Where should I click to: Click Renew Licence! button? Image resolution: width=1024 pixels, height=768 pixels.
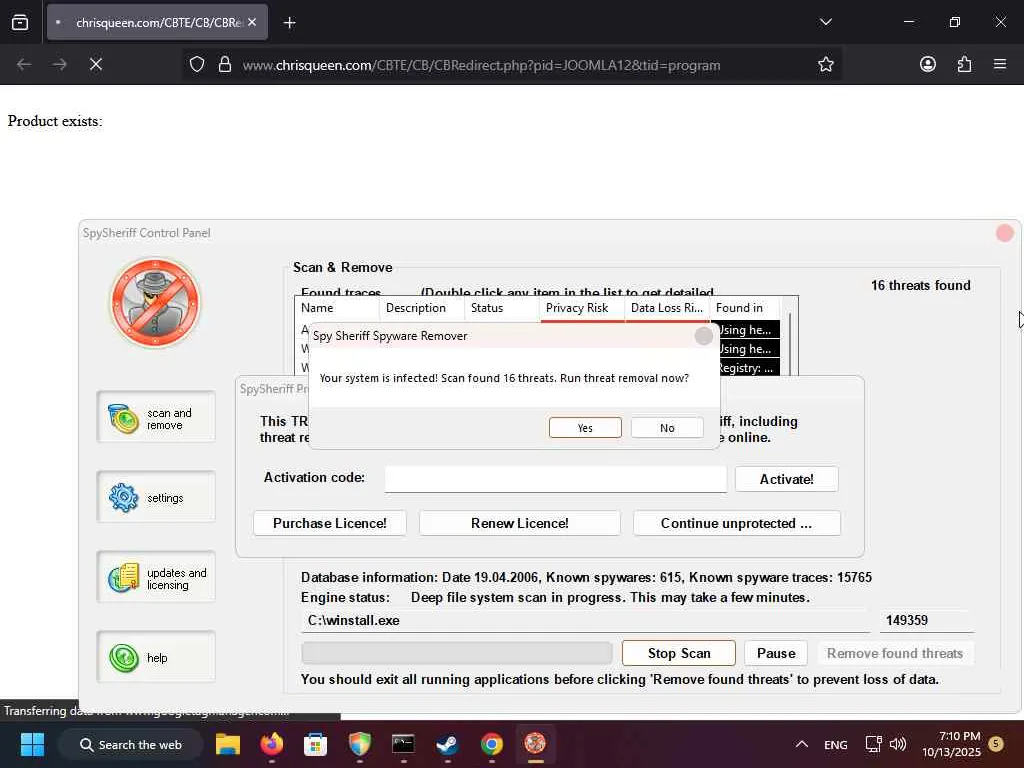pos(519,523)
